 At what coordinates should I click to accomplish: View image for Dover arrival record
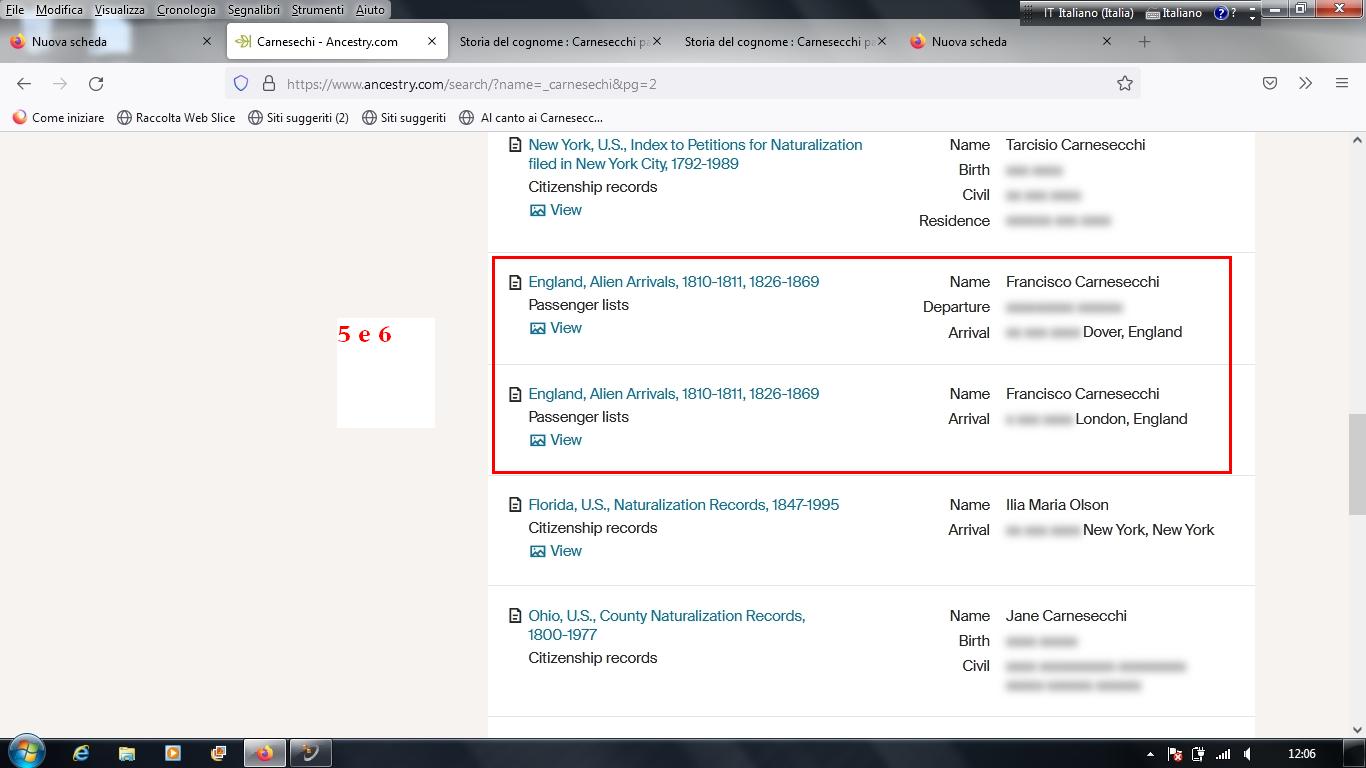pos(555,328)
